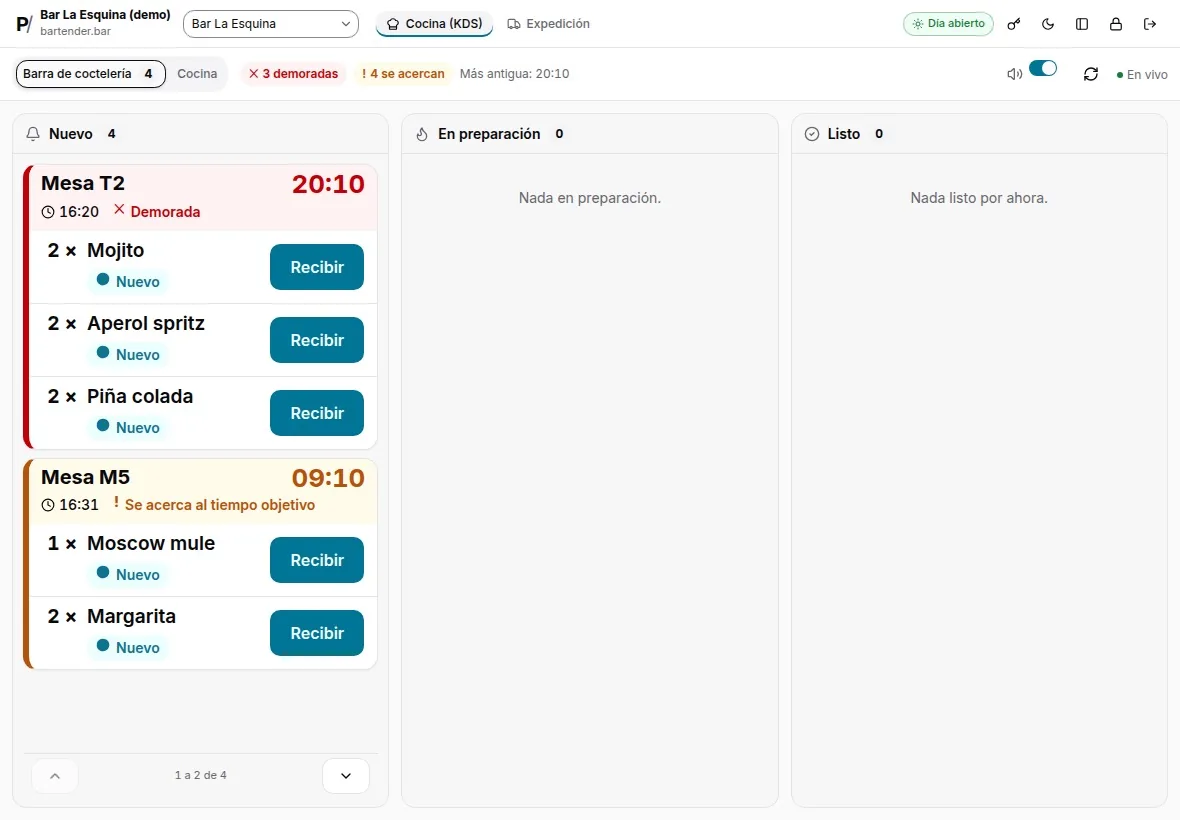1180x820 pixels.
Task: Go to next page of new orders
Action: (x=345, y=776)
